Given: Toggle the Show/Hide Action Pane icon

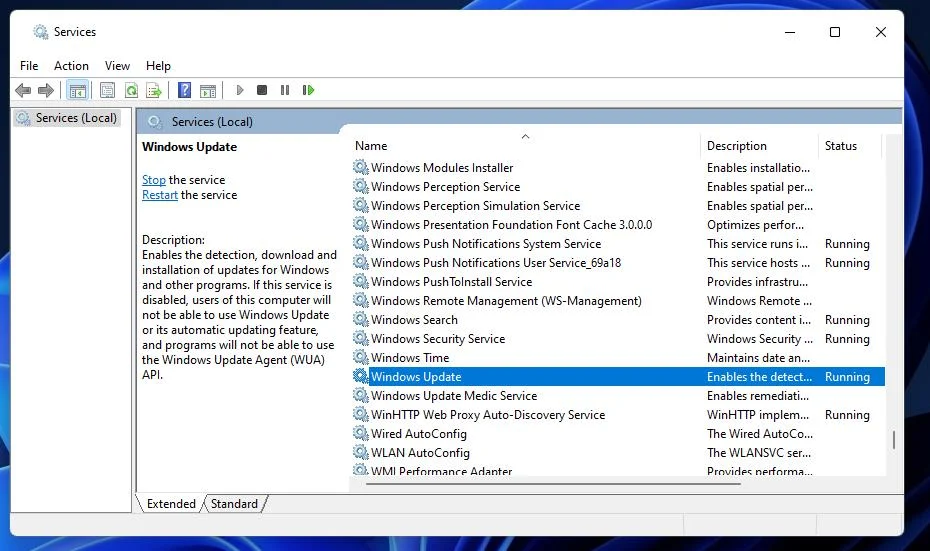Looking at the screenshot, I should tap(208, 90).
